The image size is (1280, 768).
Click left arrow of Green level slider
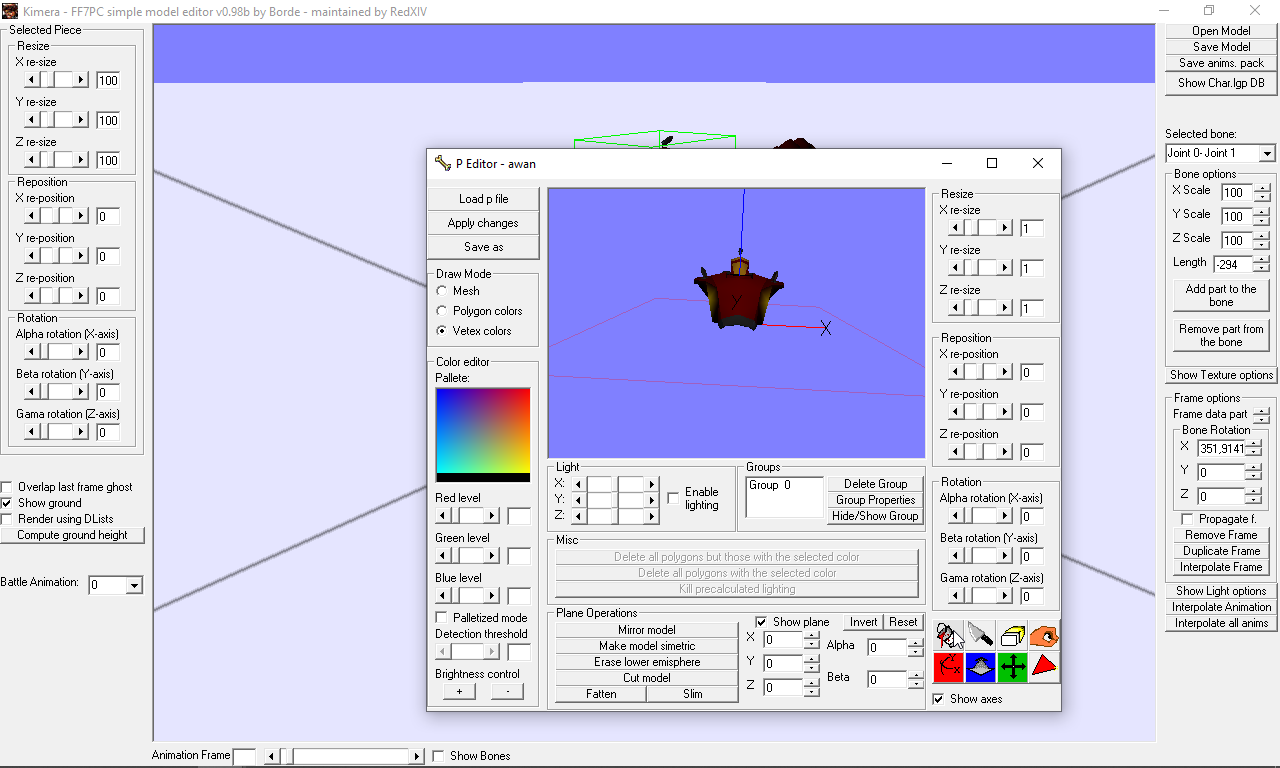[x=443, y=556]
